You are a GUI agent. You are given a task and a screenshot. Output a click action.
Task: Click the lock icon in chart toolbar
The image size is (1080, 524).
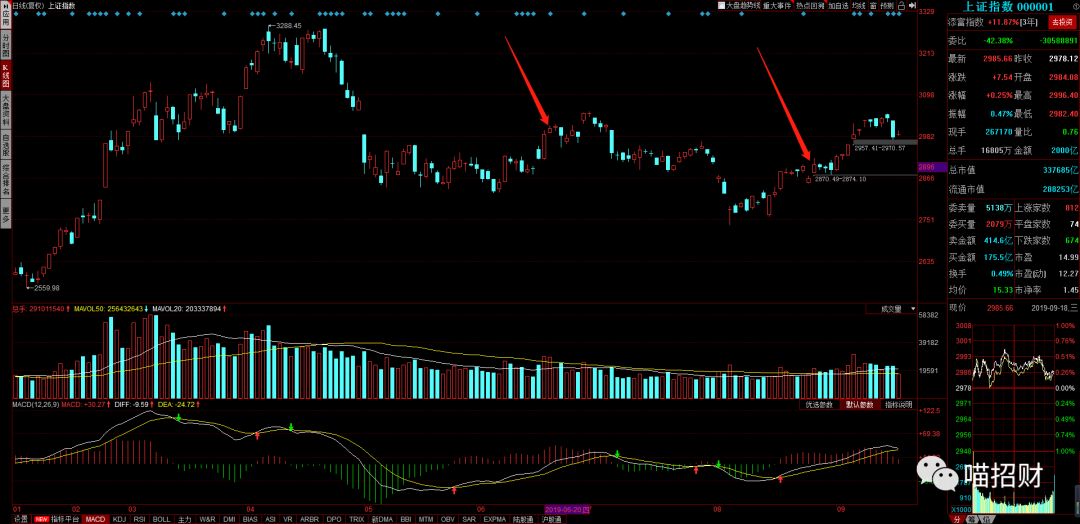902,6
